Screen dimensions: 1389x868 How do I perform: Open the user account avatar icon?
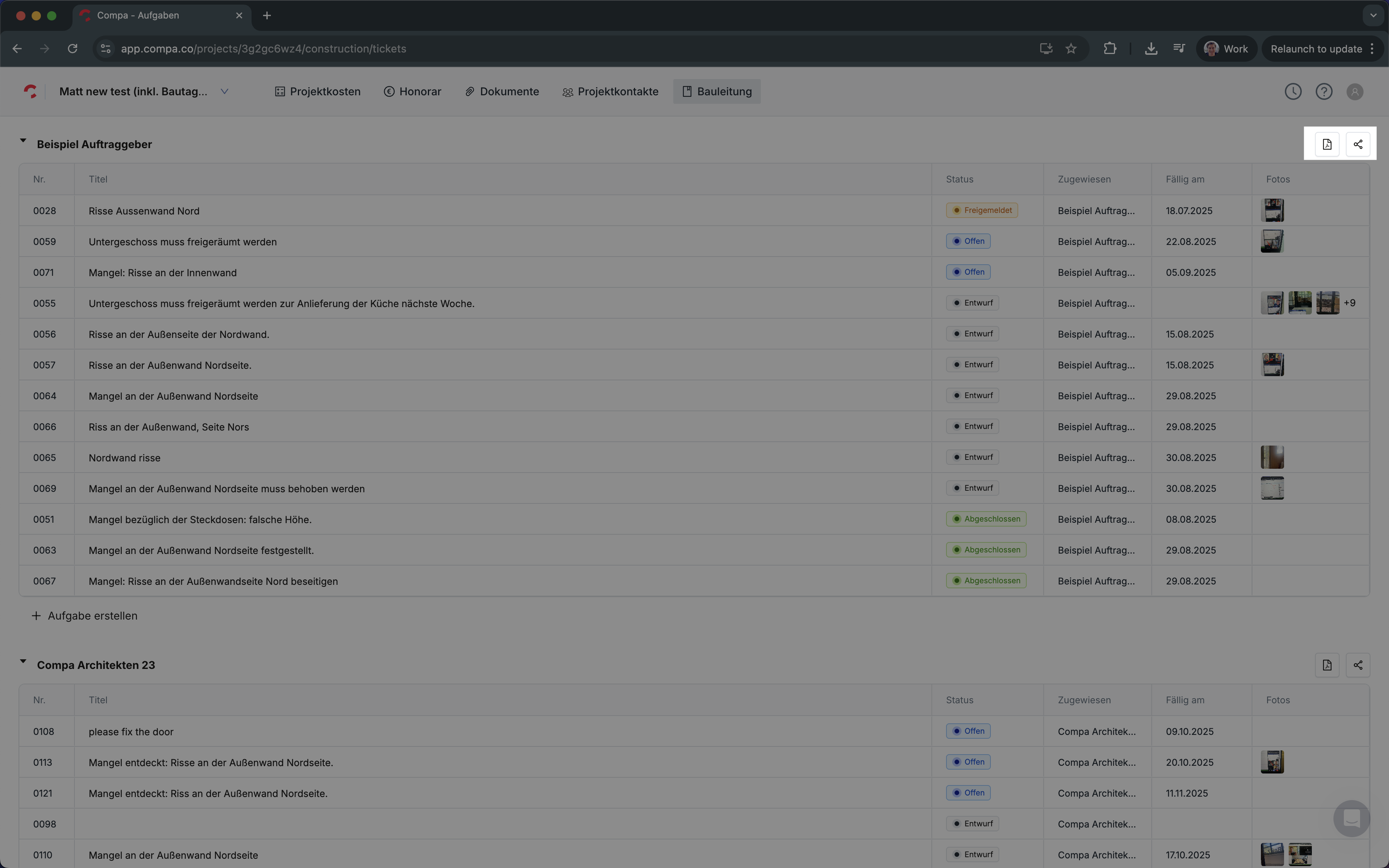point(1355,92)
